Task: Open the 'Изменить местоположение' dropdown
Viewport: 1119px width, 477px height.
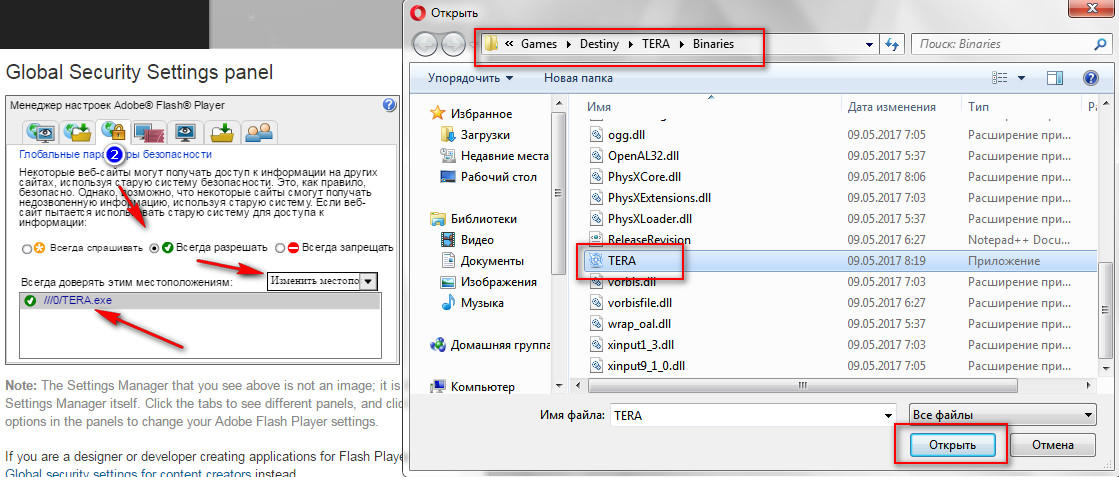Action: point(322,281)
